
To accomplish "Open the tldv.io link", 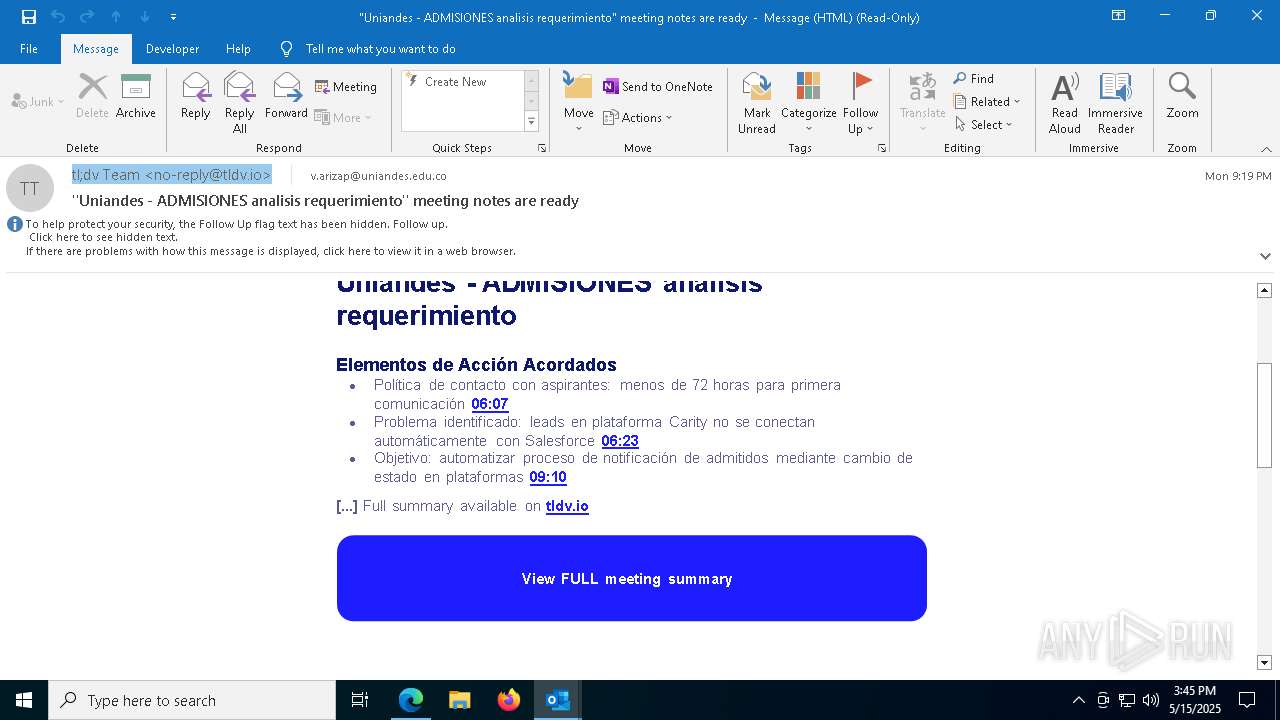I will (x=567, y=506).
